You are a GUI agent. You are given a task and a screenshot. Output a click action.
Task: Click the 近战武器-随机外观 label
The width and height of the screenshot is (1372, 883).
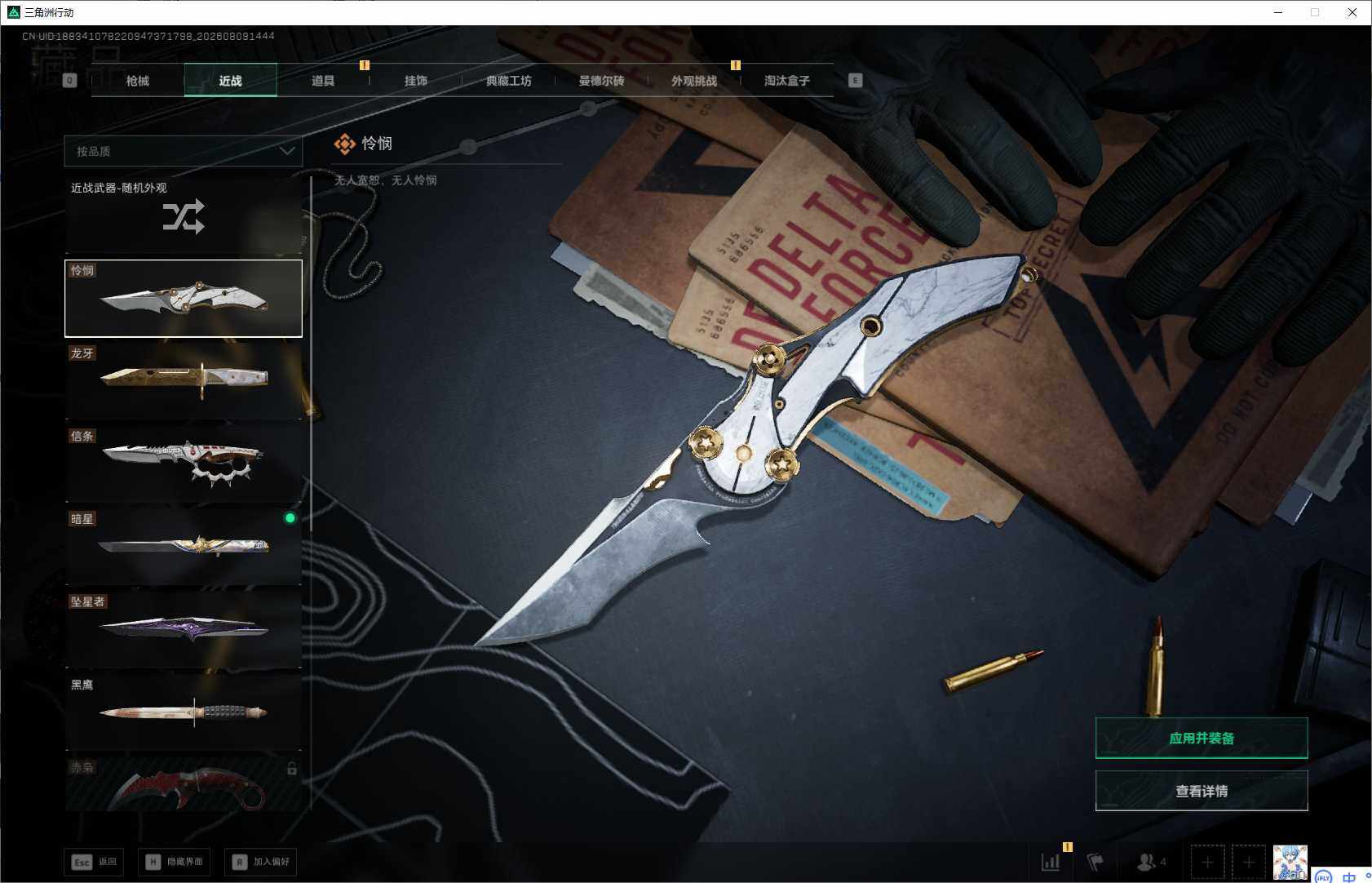(x=119, y=188)
